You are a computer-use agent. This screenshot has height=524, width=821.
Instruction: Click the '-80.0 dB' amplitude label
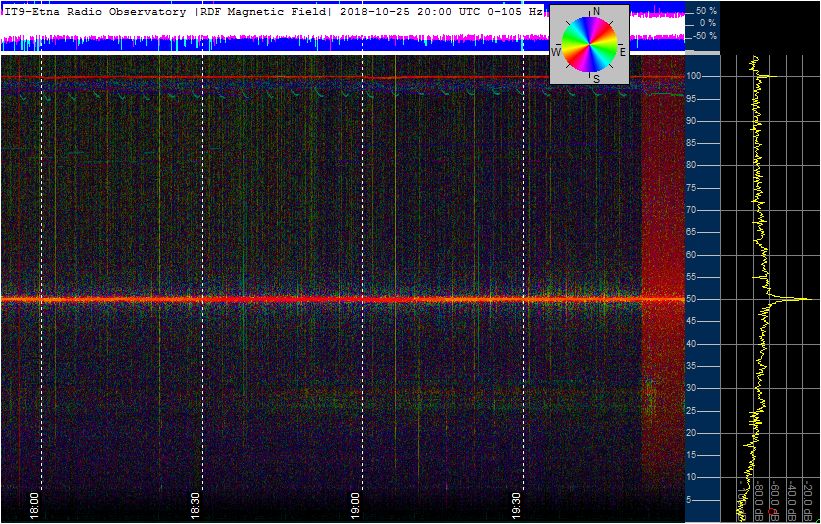pyautogui.click(x=757, y=500)
